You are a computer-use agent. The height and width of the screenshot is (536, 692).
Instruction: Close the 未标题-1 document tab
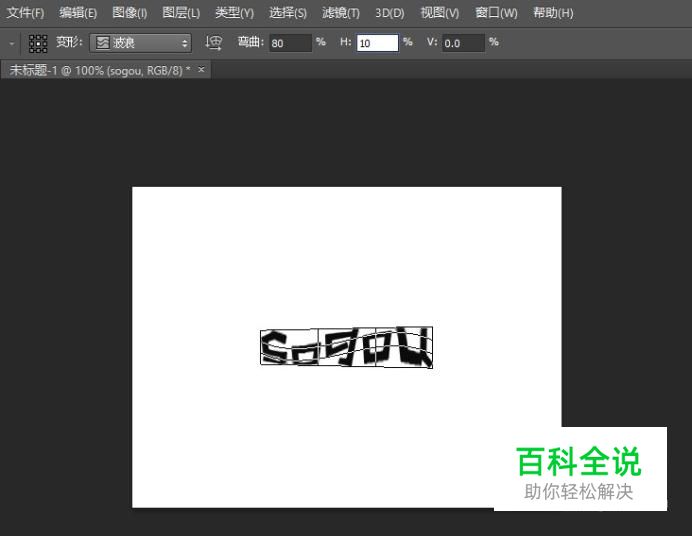pos(201,69)
